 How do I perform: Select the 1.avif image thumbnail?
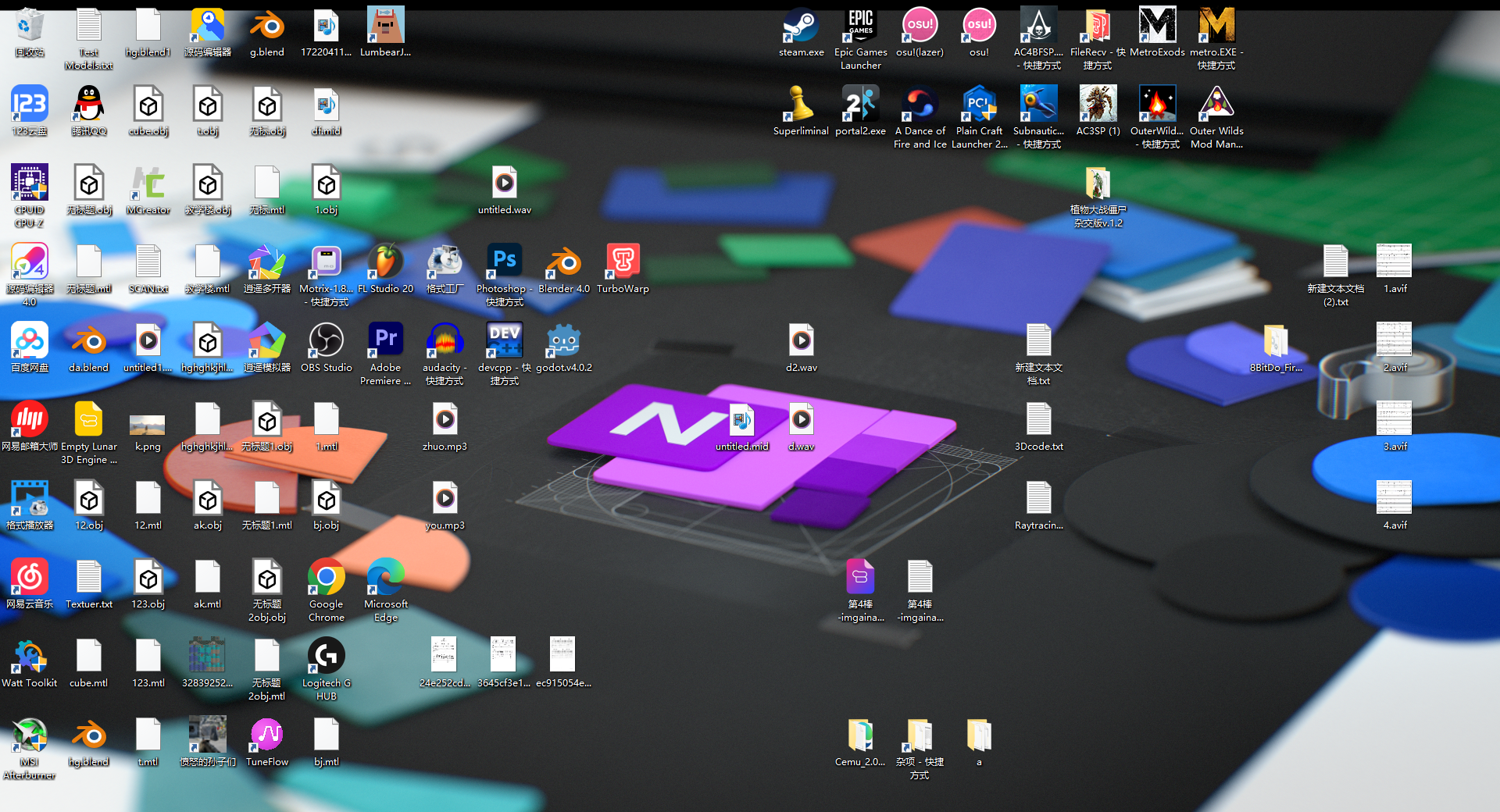pos(1395,262)
